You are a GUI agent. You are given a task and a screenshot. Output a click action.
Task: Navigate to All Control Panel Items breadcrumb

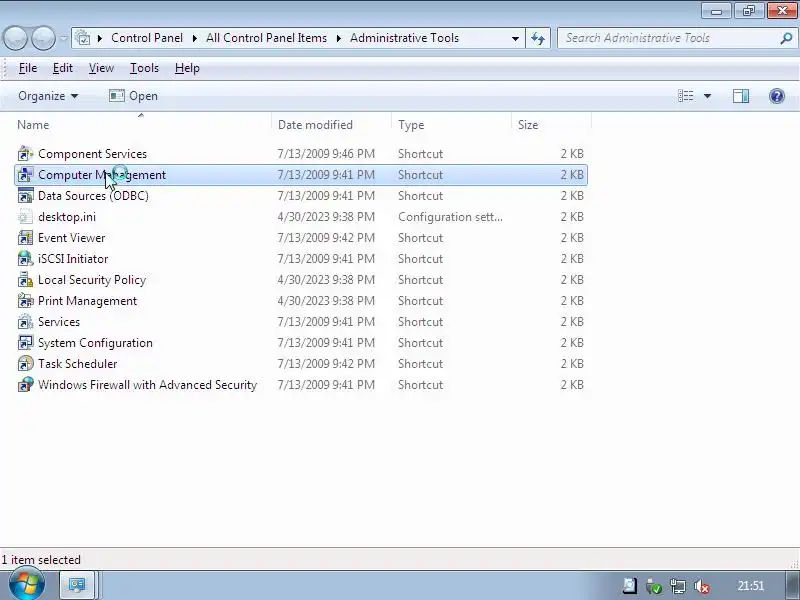tap(266, 38)
